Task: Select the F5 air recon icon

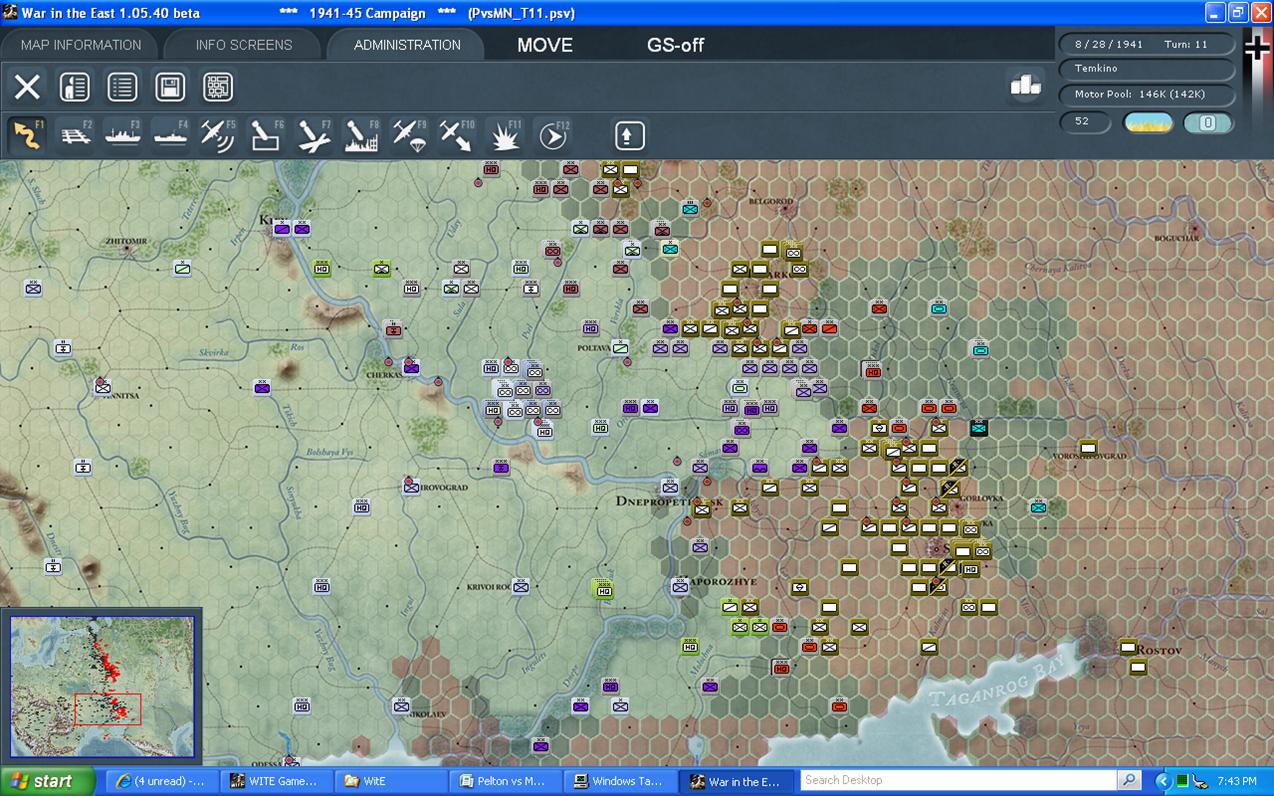Action: pyautogui.click(x=219, y=135)
